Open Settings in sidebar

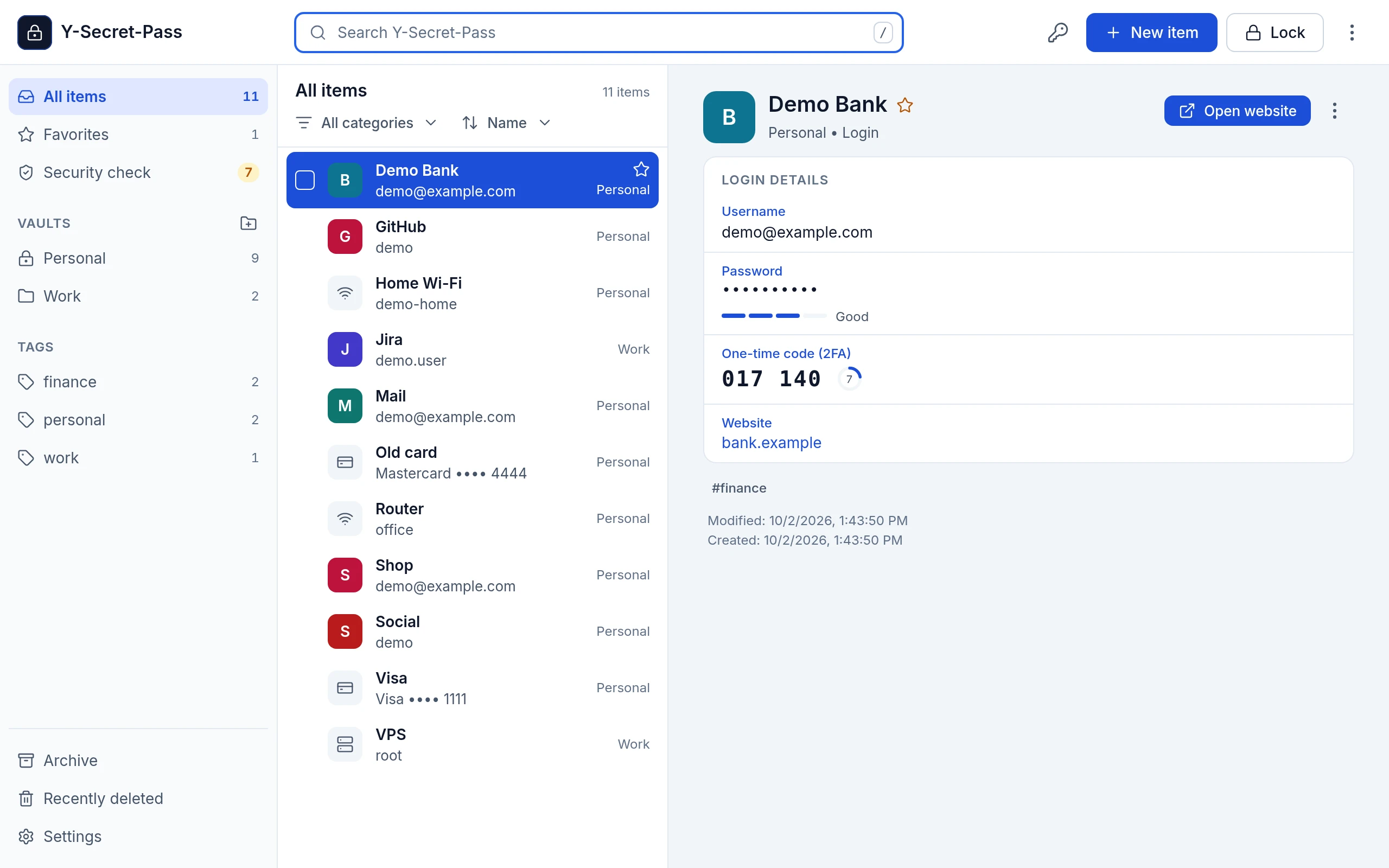(x=138, y=837)
